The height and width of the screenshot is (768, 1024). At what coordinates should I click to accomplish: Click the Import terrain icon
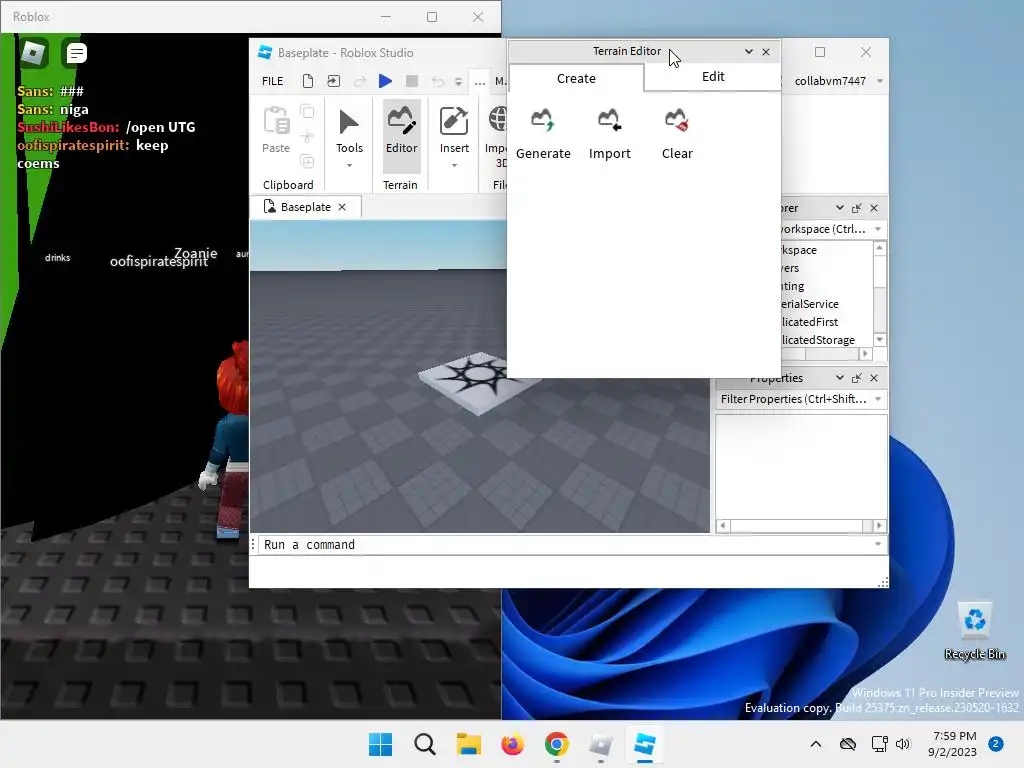coord(609,120)
